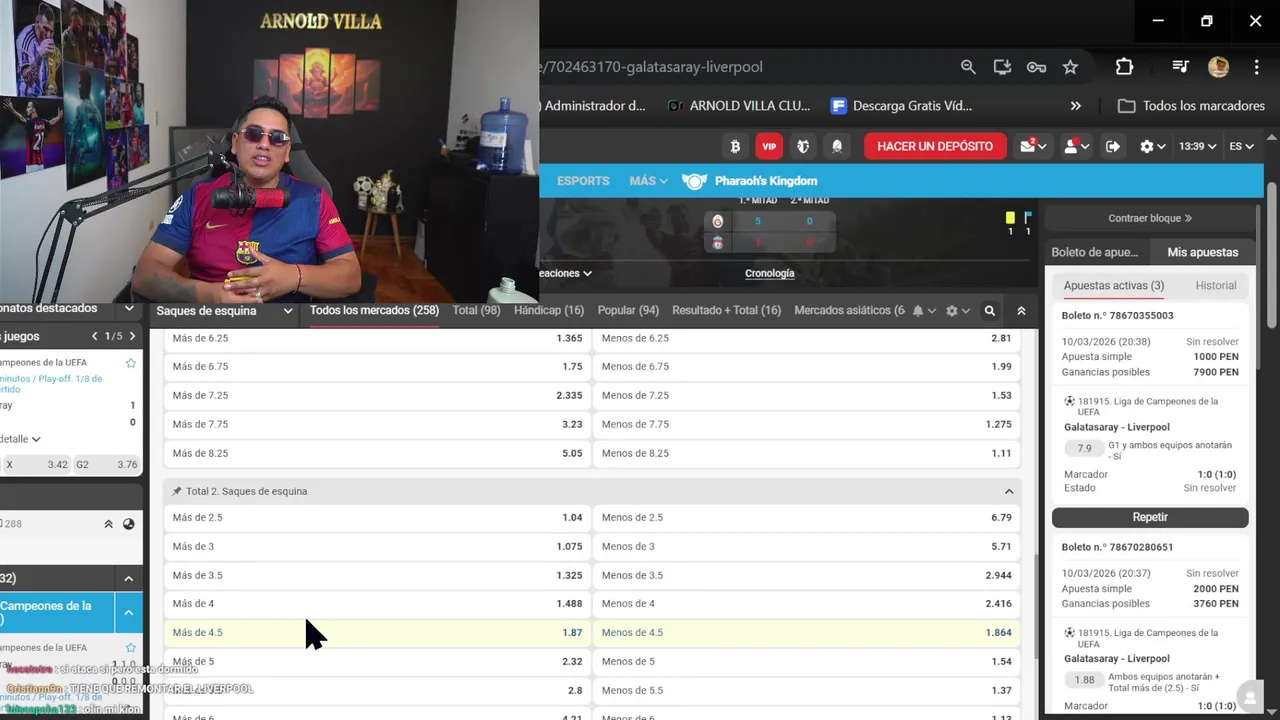Select Más de 6.25 odds 1.365
The image size is (1280, 720).
377,338
